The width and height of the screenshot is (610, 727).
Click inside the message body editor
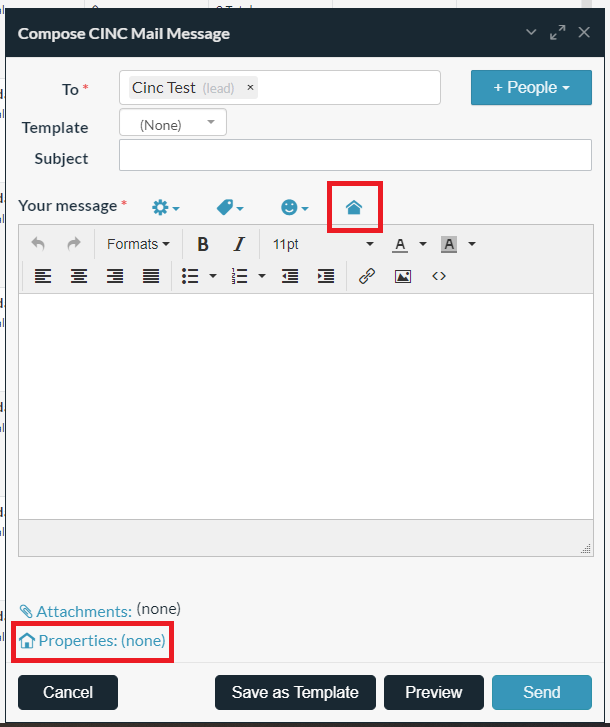(x=306, y=406)
